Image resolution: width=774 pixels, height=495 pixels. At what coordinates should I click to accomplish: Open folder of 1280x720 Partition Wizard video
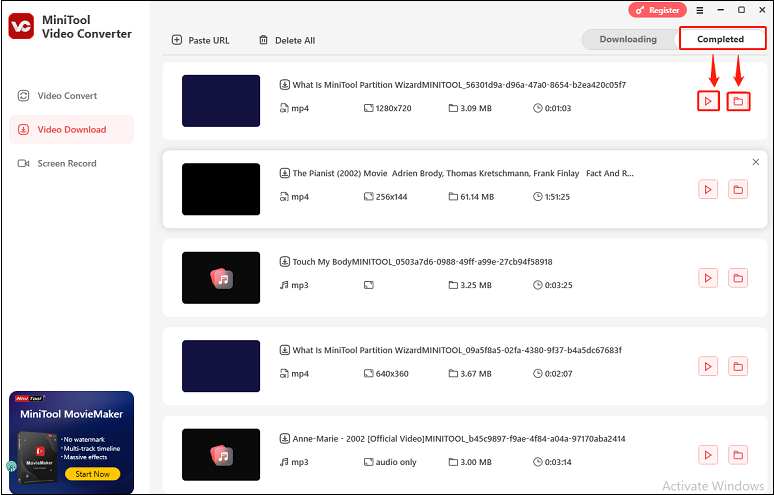[738, 101]
